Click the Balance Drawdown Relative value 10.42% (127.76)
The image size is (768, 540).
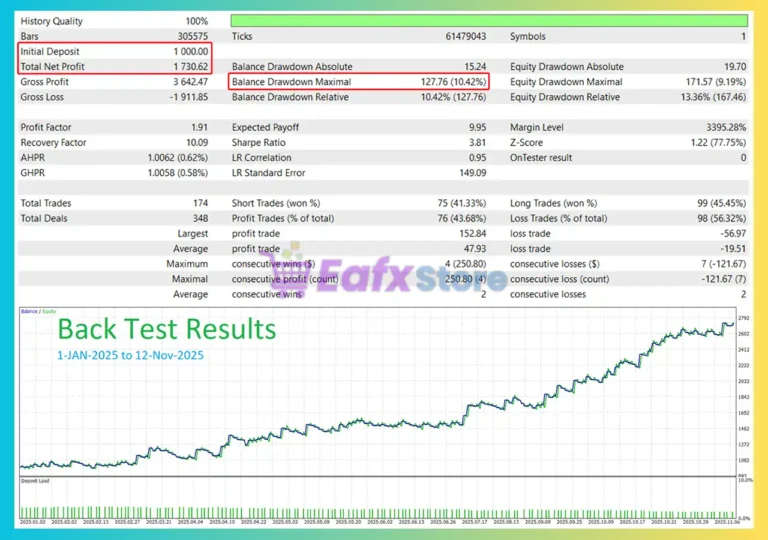(454, 97)
